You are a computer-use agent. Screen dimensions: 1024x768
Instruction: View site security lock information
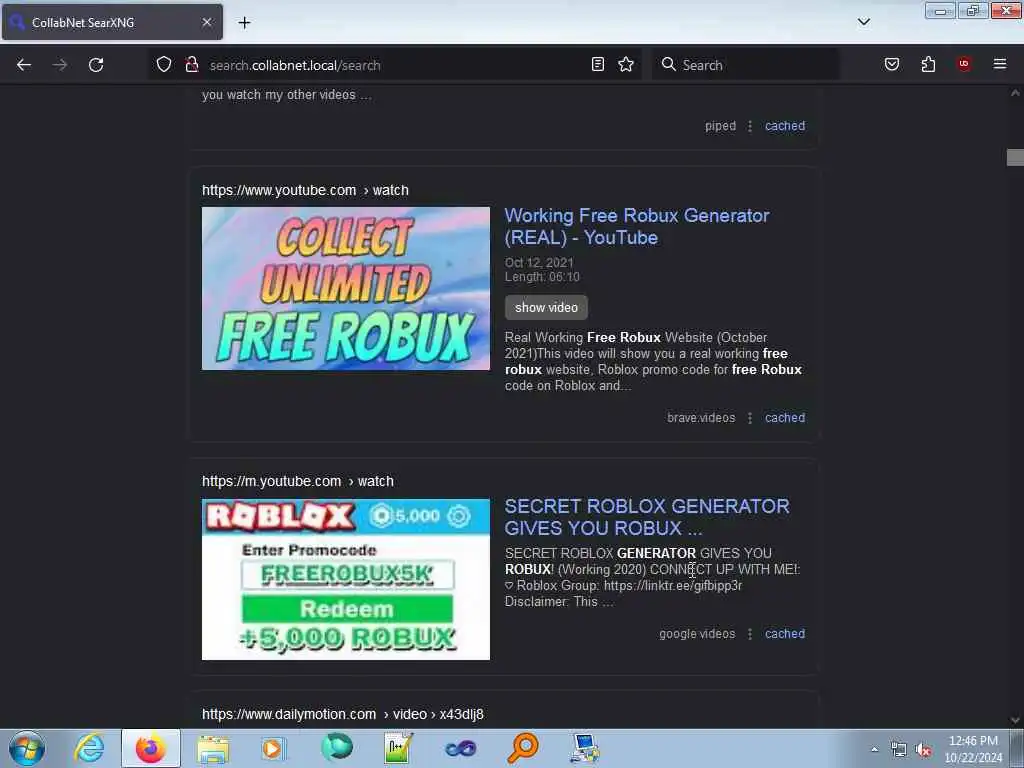click(x=191, y=64)
